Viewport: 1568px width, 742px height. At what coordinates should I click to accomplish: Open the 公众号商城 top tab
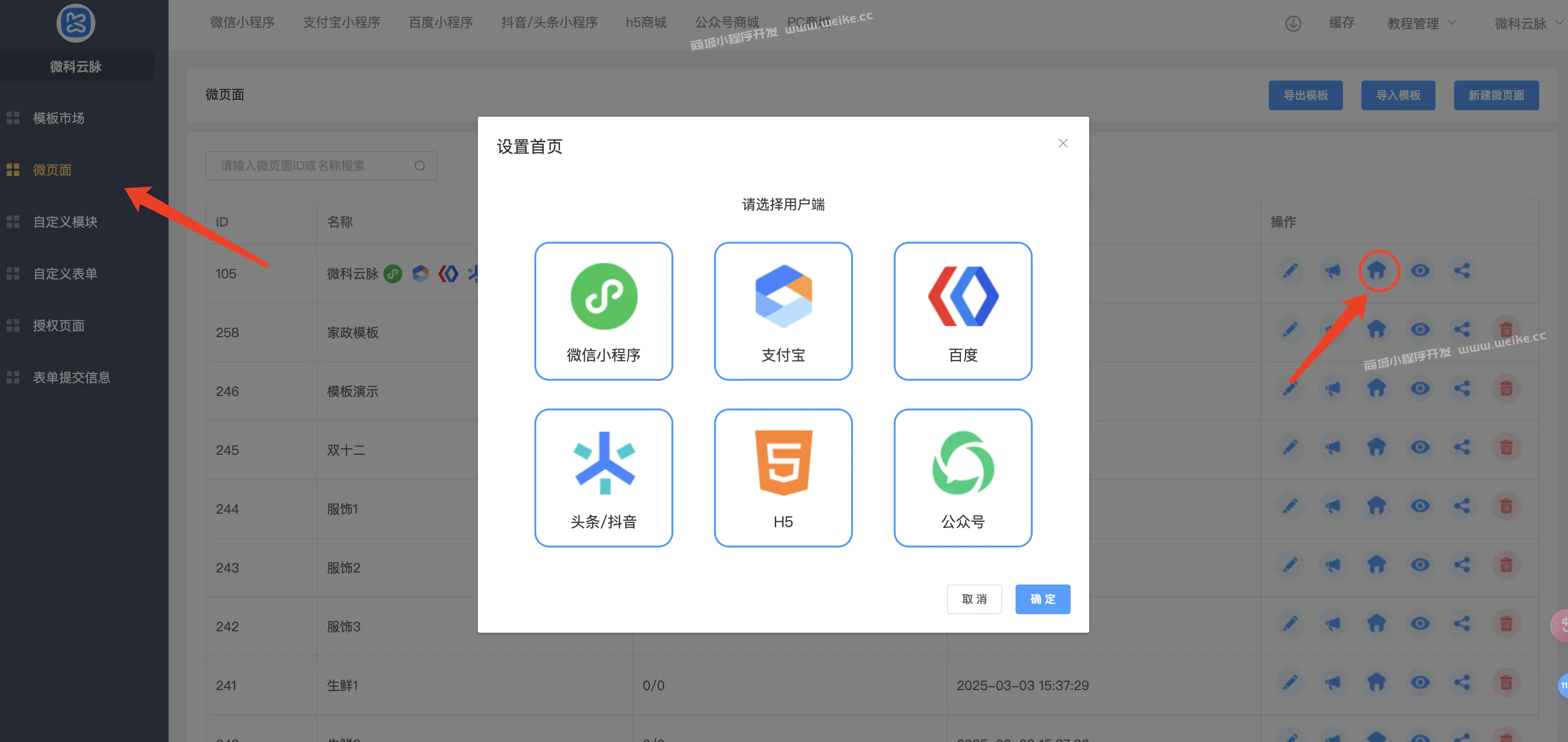(727, 23)
